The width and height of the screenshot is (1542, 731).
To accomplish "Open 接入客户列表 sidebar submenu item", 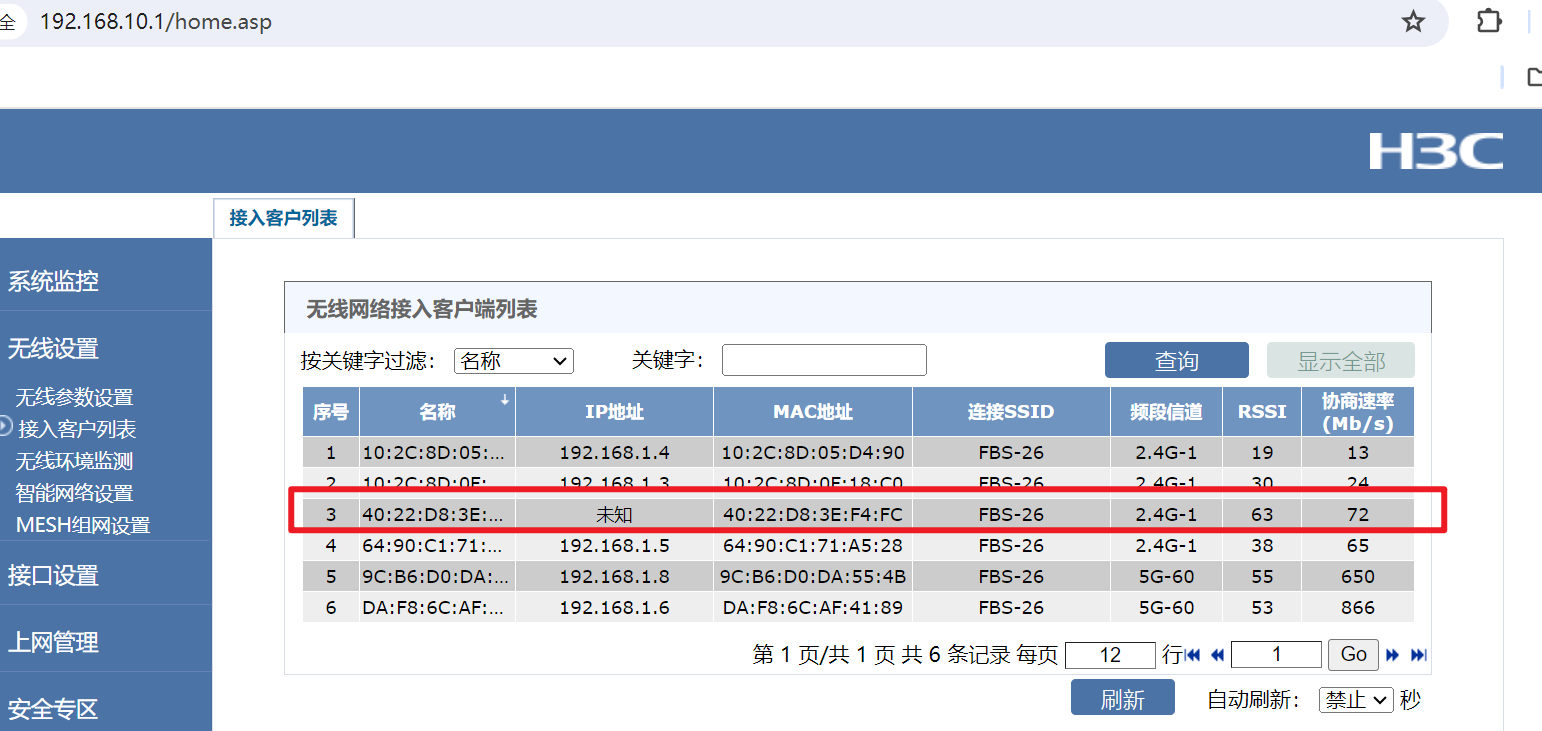I will pos(77,429).
